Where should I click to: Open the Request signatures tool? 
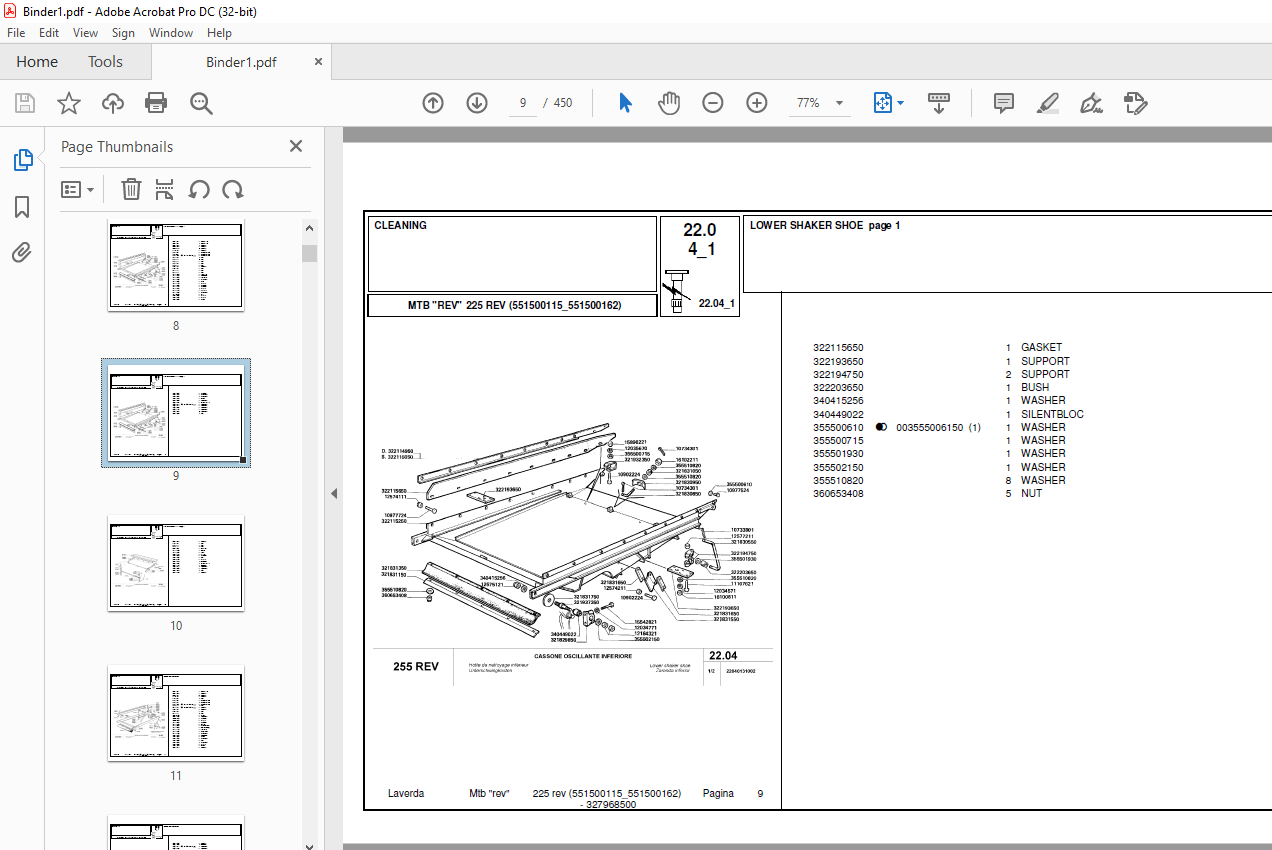point(1135,103)
